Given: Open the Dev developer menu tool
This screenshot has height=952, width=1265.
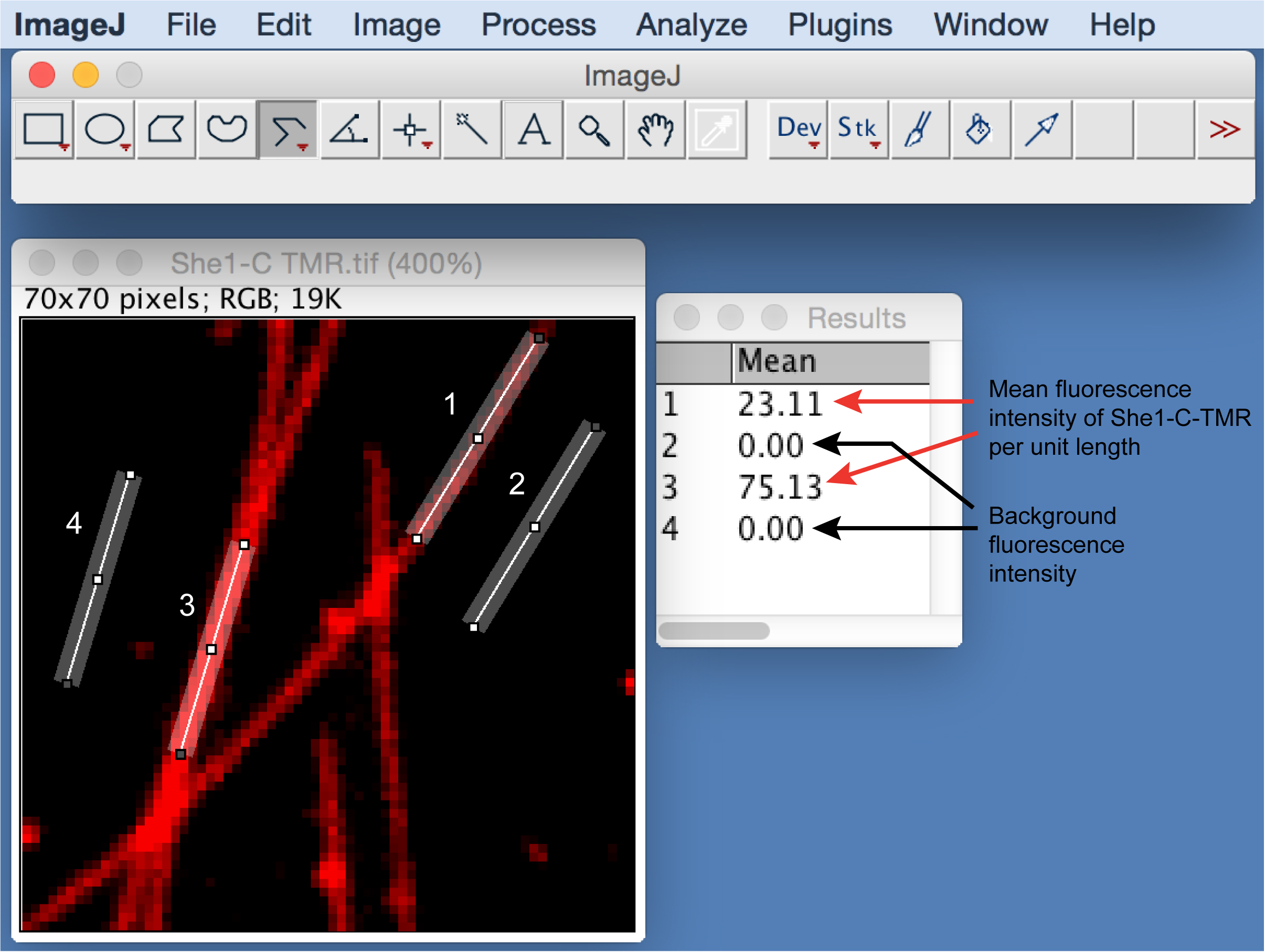Looking at the screenshot, I should (798, 130).
